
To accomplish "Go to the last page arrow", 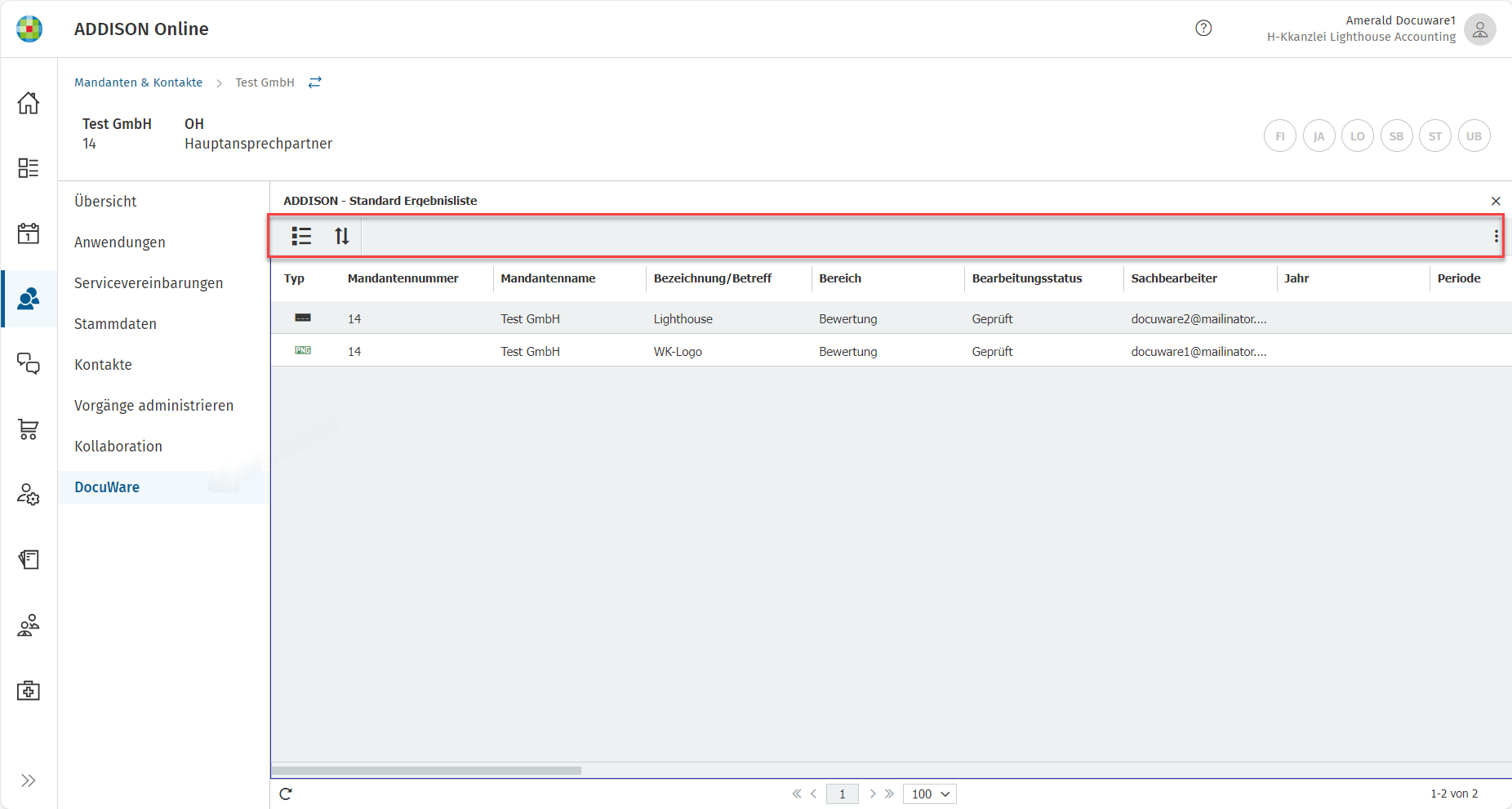I will point(890,793).
